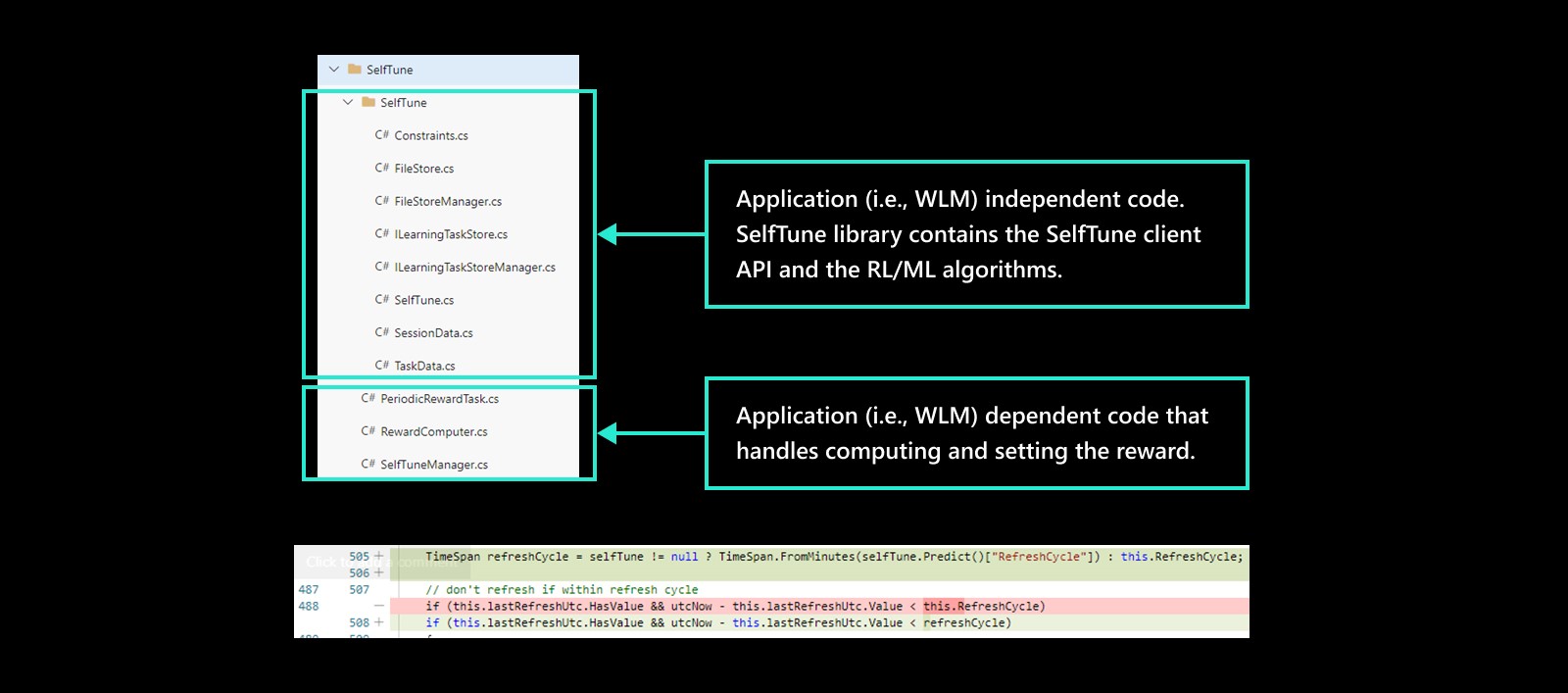This screenshot has height=693, width=1568.
Task: Click the plus icon on diff line 505
Action: click(379, 556)
